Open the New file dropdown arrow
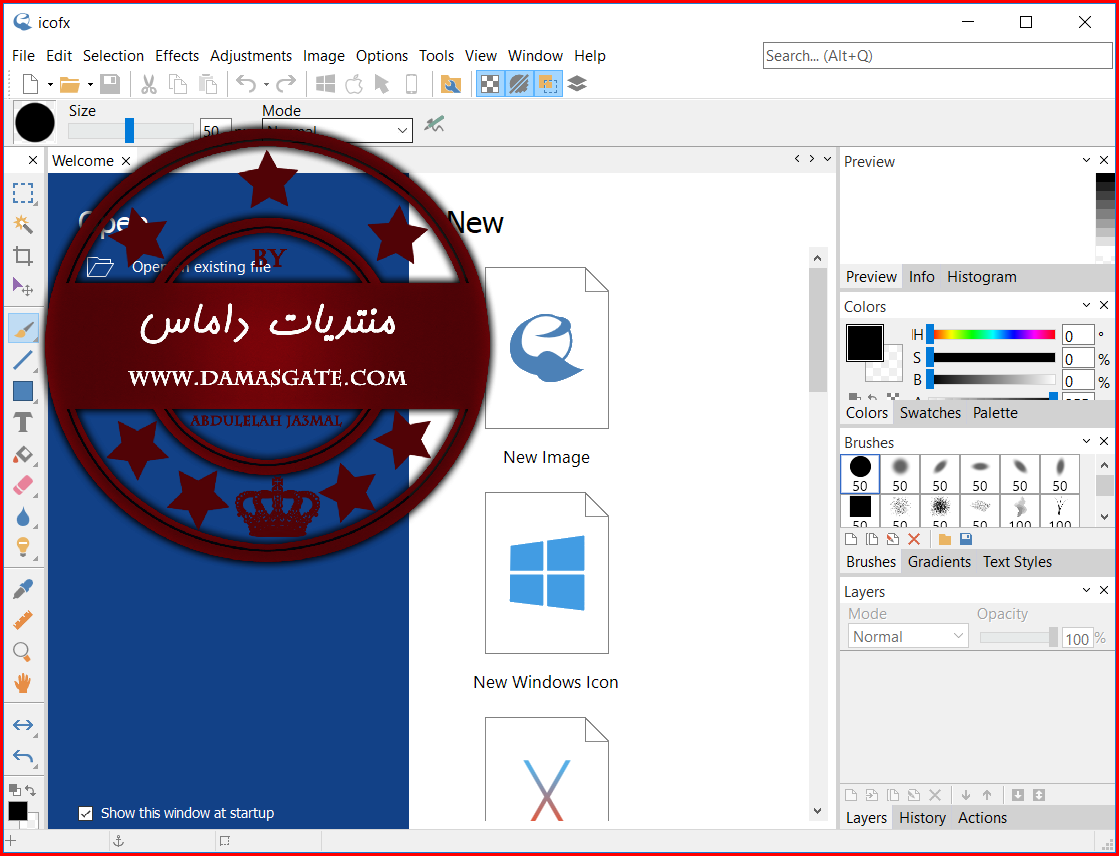 [x=50, y=85]
